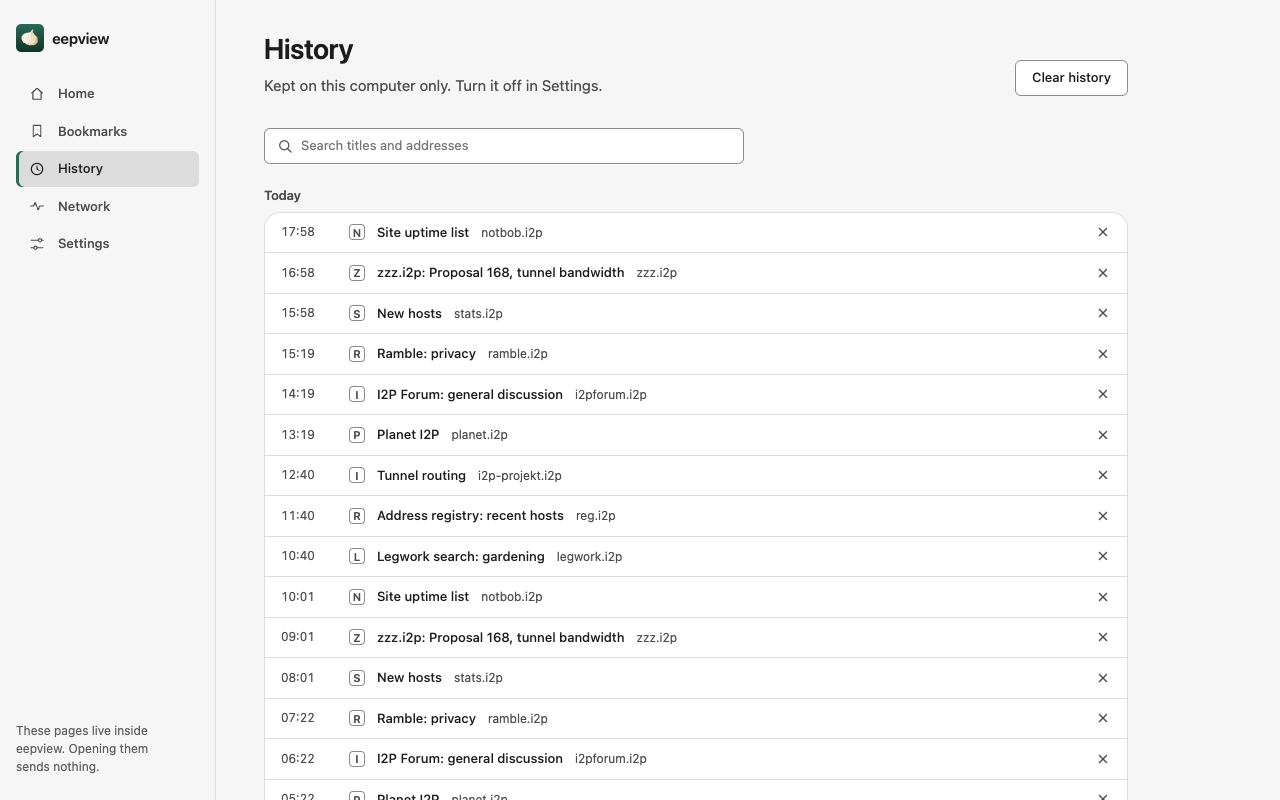
Task: Remove the 17:58 Site uptime list entry
Action: [1103, 232]
